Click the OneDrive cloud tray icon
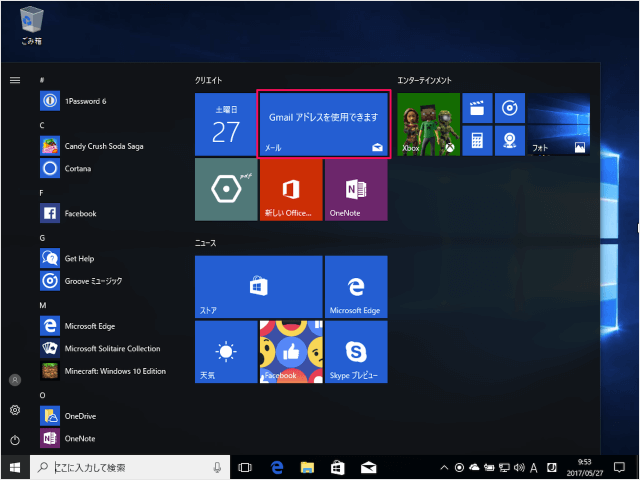 [474, 467]
